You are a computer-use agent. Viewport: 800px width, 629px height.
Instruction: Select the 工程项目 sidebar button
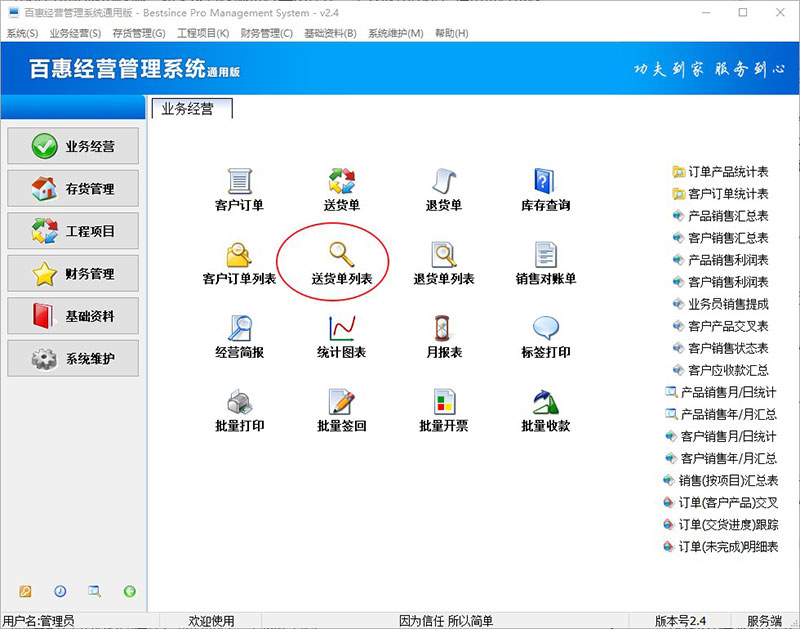(x=73, y=231)
